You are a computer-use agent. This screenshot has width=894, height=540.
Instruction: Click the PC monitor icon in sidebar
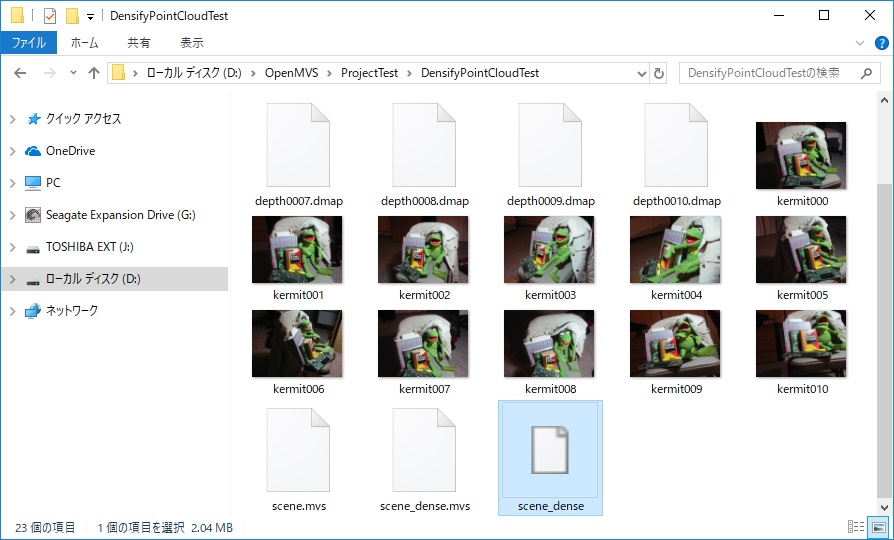pyautogui.click(x=33, y=182)
